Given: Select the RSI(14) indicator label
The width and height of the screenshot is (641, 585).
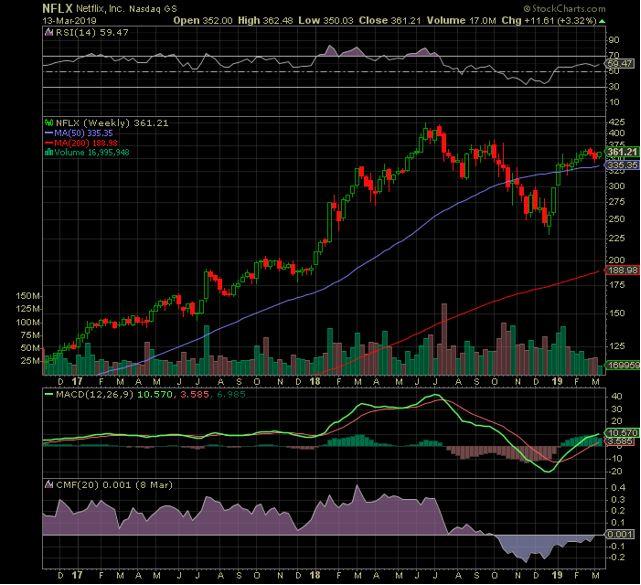Looking at the screenshot, I should [75, 33].
